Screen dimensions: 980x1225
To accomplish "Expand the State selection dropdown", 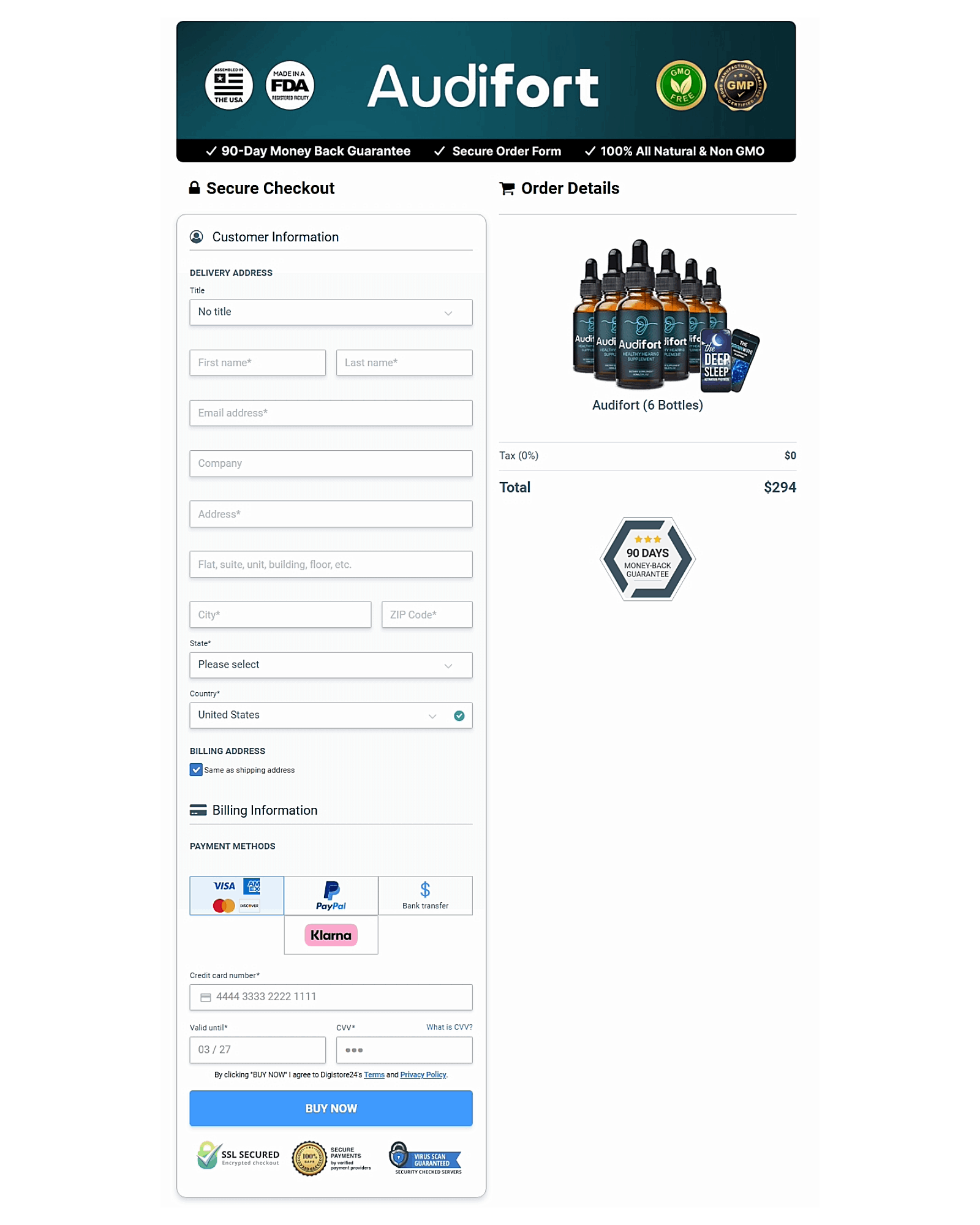I will (331, 665).
